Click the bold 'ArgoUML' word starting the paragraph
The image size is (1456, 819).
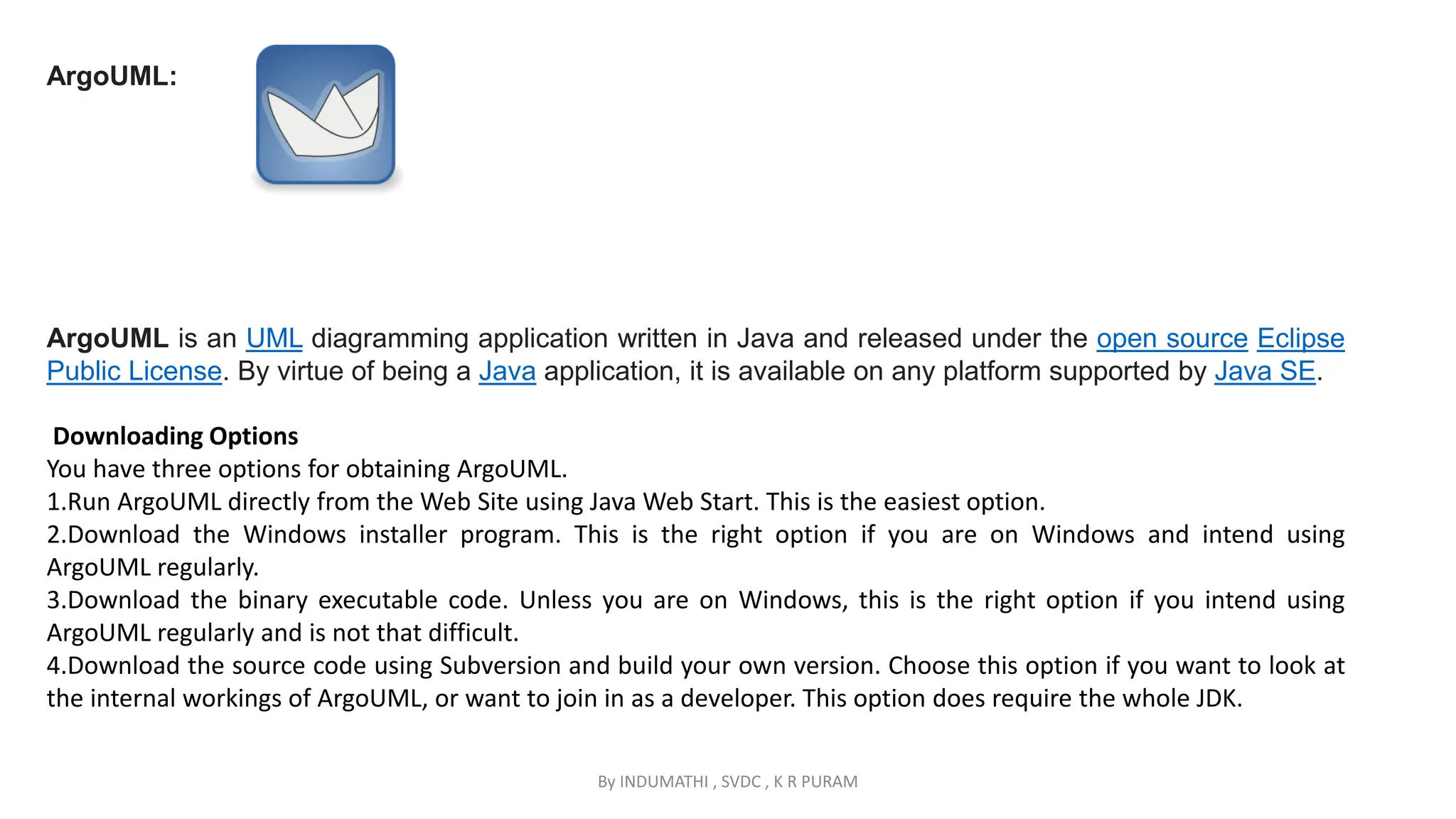coord(107,338)
